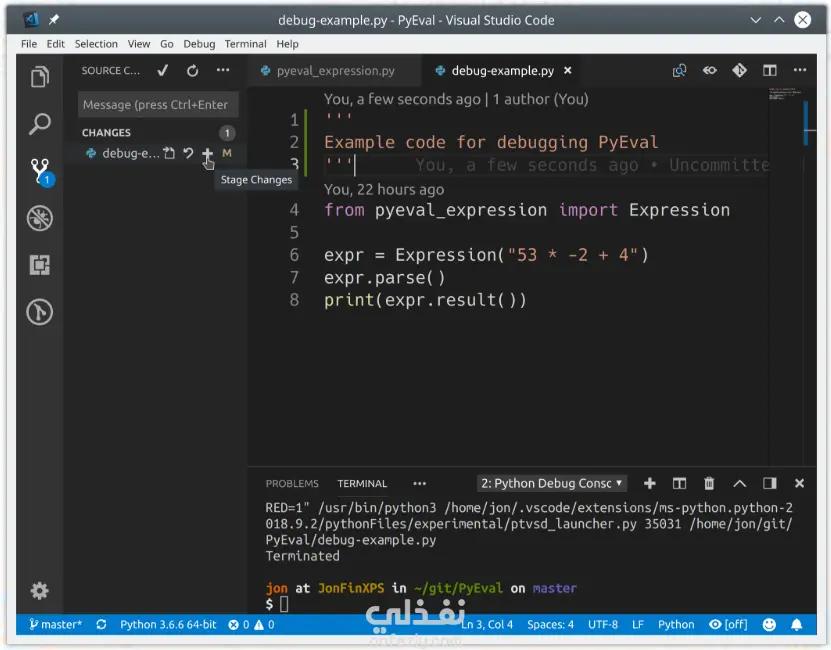
Task: Open notifications bell in status bar
Action: pos(797,625)
